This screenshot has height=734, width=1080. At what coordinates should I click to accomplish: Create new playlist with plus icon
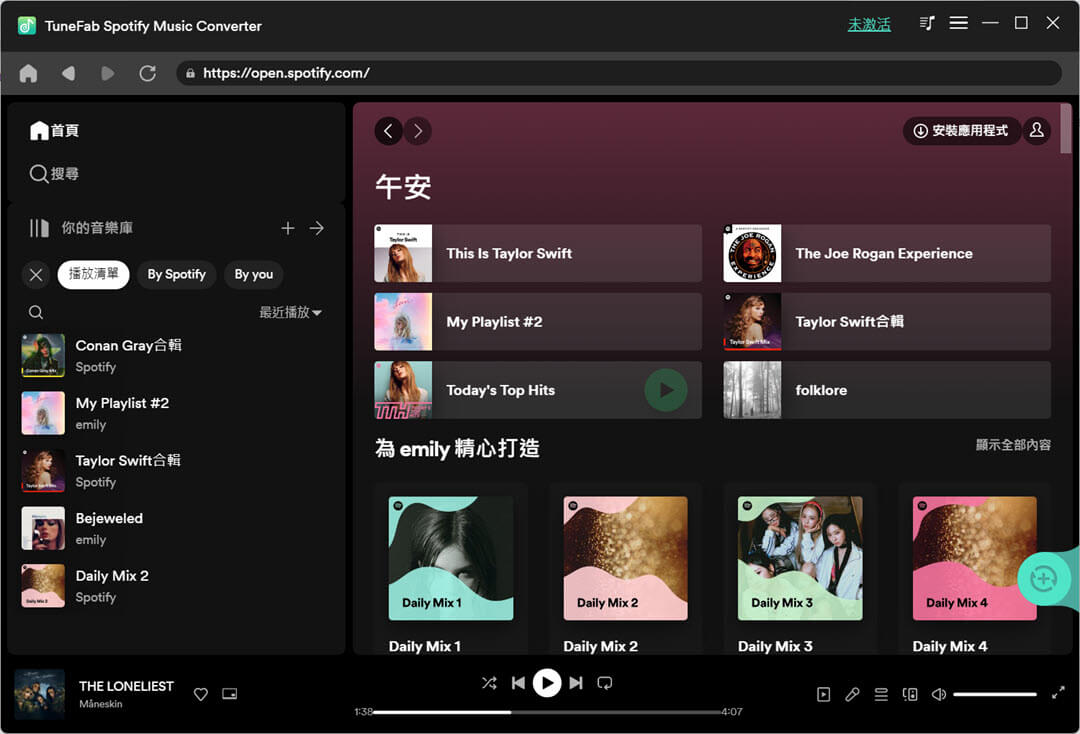coord(288,228)
